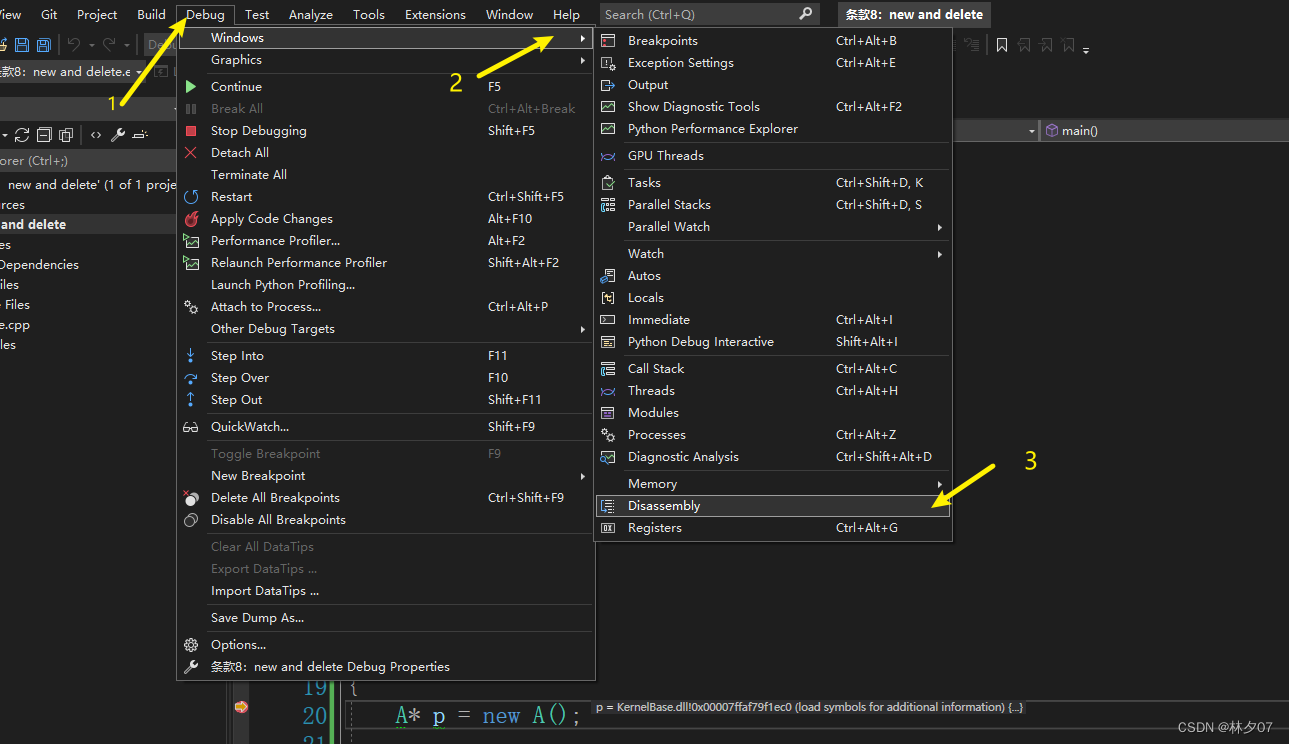Expand the Other Debug Targets submenu
Viewport: 1289px width, 744px height.
pyautogui.click(x=386, y=329)
